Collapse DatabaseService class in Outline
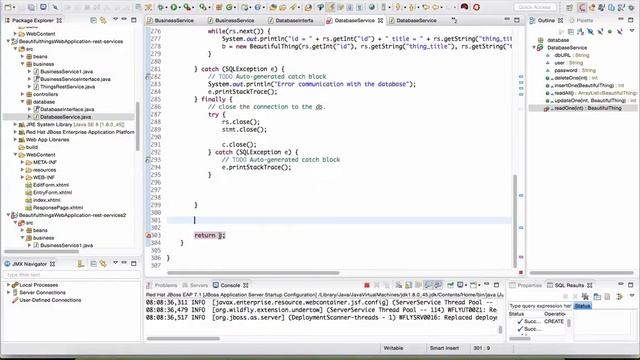The height and width of the screenshot is (360, 640). click(x=534, y=48)
